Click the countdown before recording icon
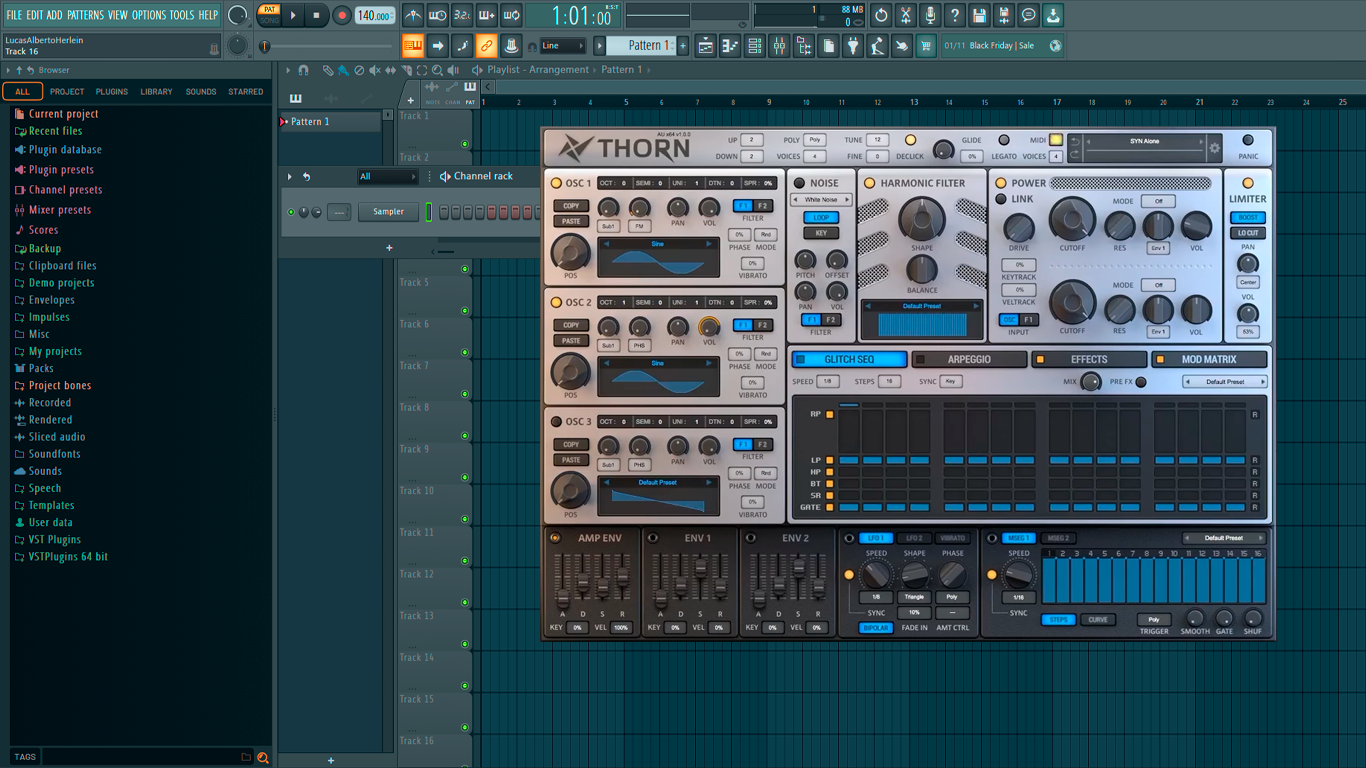 (x=462, y=15)
